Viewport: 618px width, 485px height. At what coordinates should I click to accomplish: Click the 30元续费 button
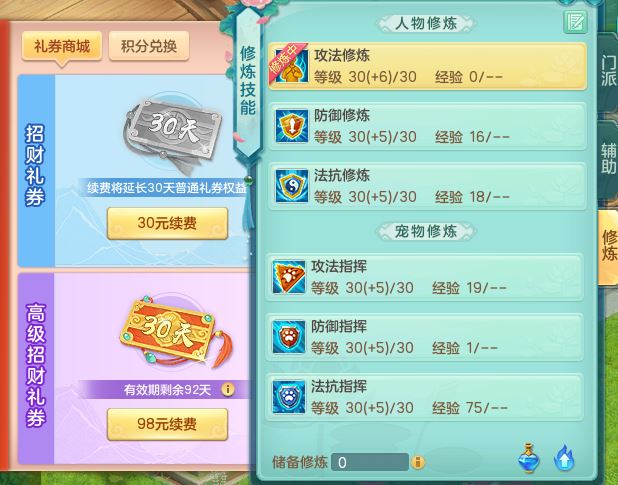point(168,223)
